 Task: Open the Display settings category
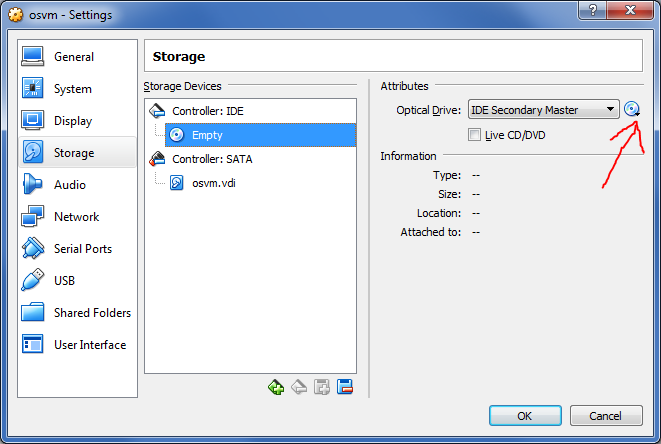77,121
